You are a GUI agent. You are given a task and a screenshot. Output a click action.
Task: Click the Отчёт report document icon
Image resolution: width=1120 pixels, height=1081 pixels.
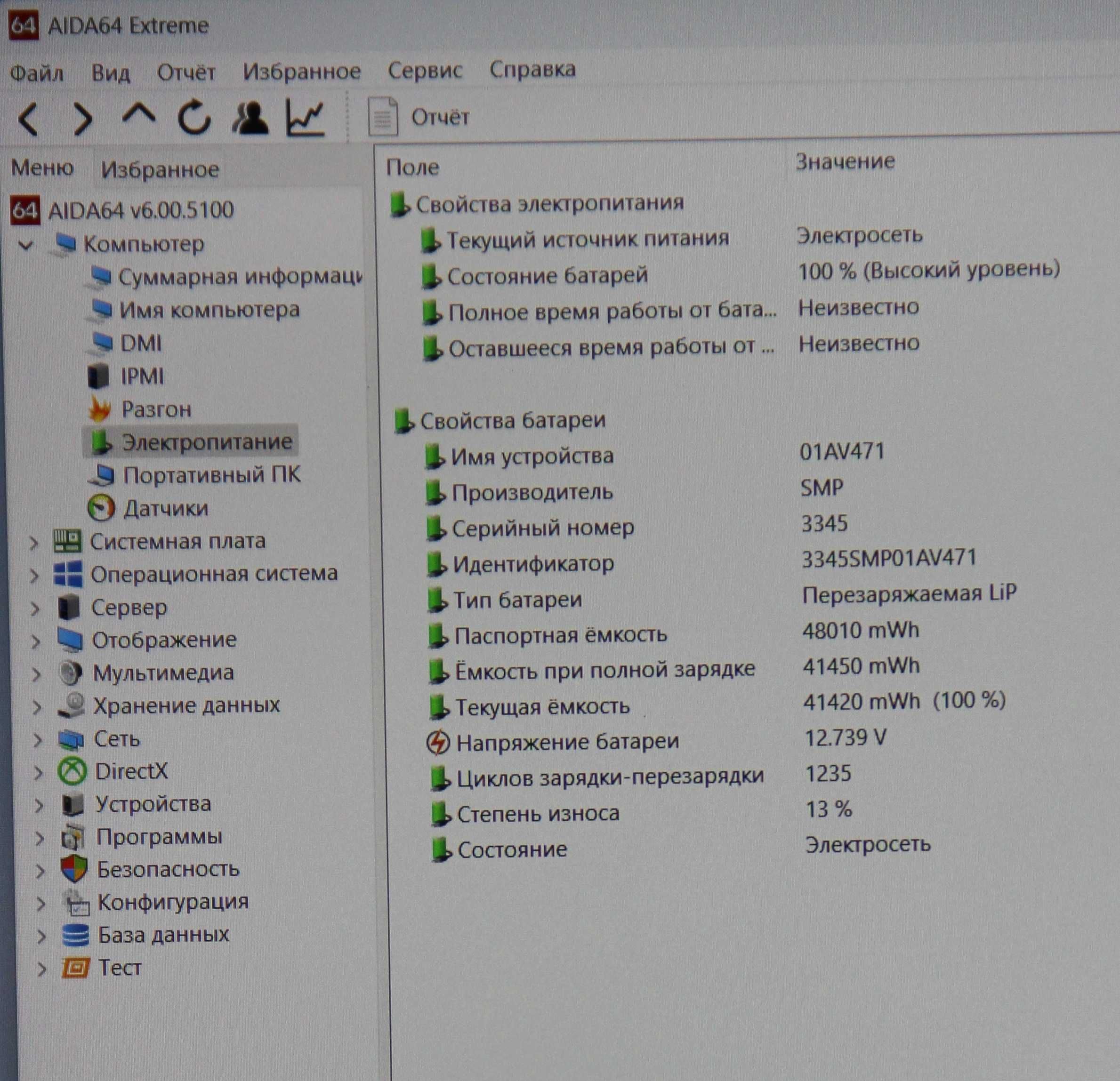coord(382,116)
